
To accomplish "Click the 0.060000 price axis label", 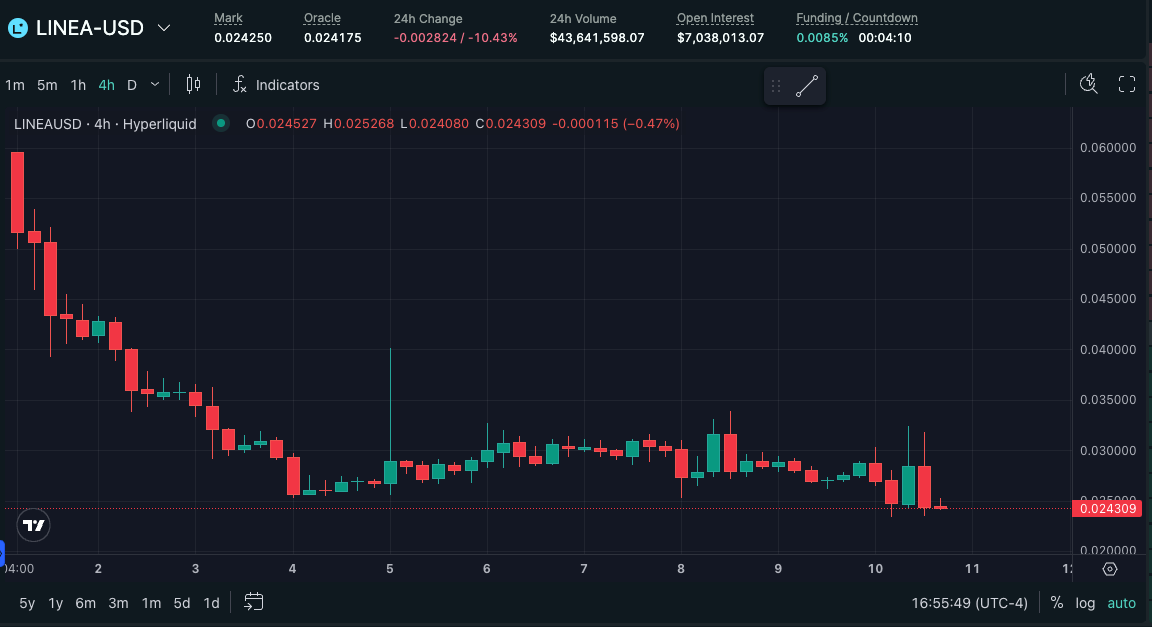I will coord(1108,148).
